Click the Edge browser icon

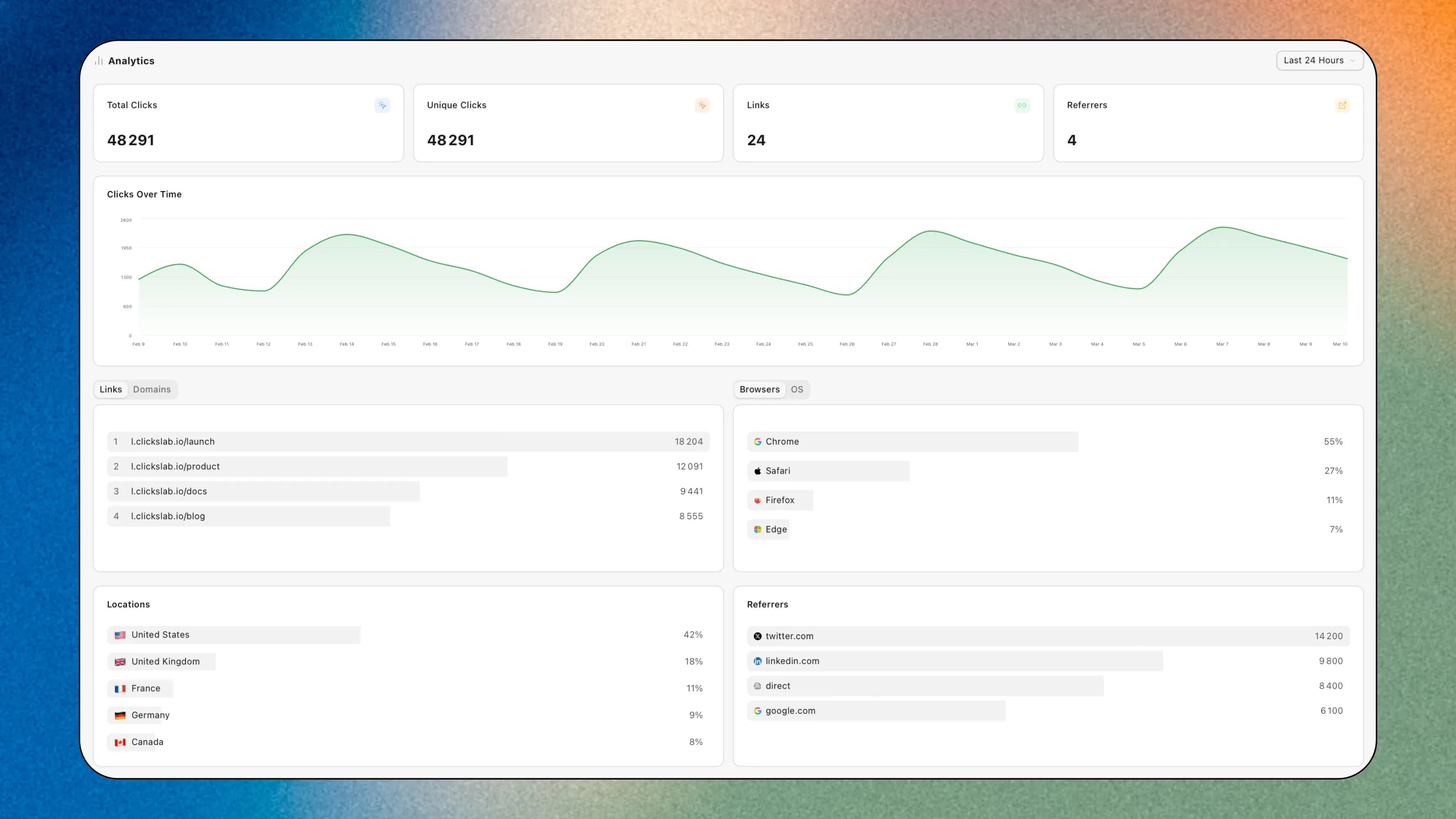pyautogui.click(x=757, y=529)
